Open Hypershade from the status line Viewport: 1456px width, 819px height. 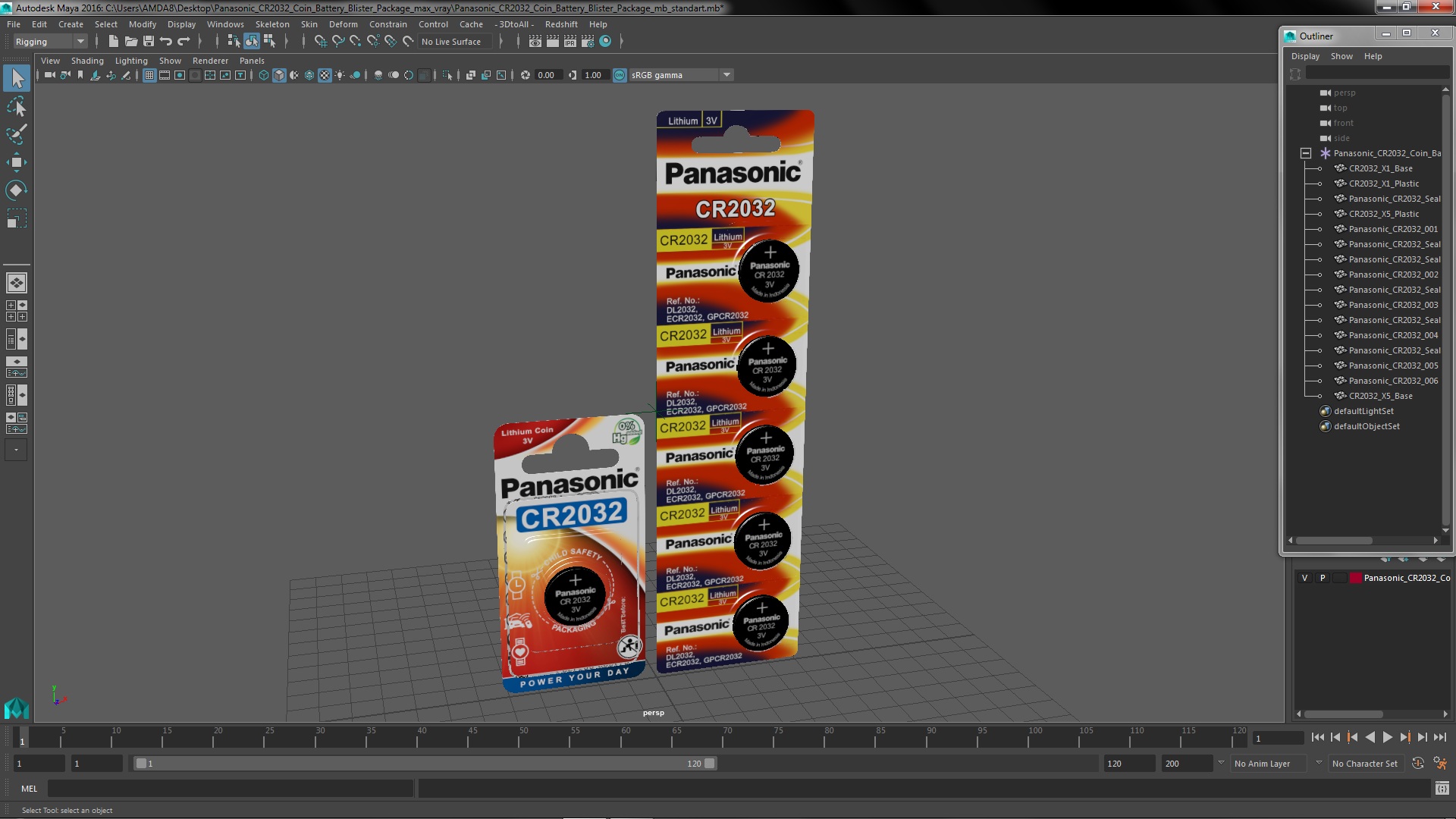click(605, 42)
